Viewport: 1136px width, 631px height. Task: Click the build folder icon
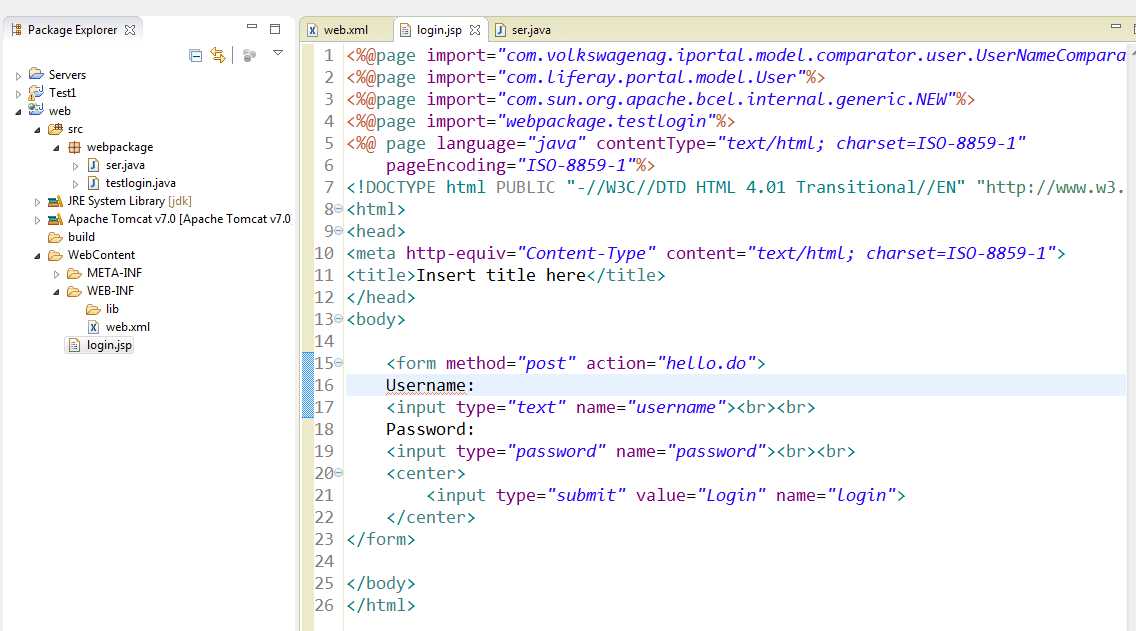[x=55, y=237]
